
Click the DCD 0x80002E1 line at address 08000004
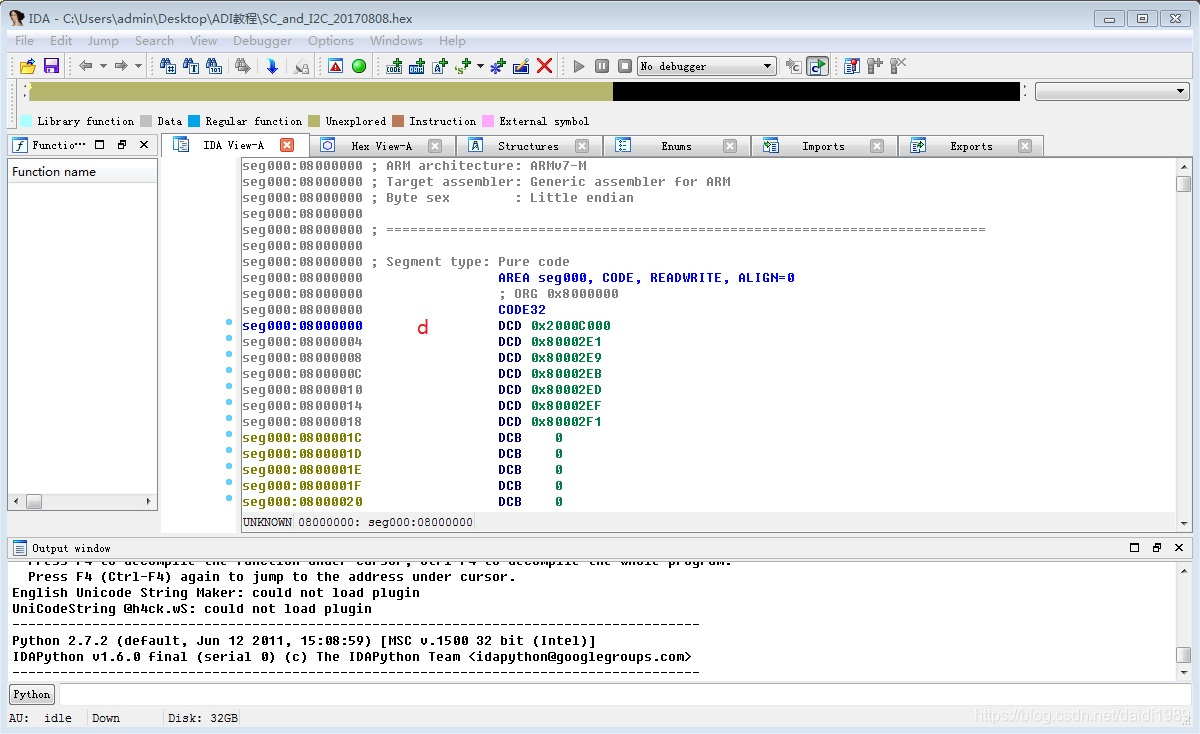[565, 342]
